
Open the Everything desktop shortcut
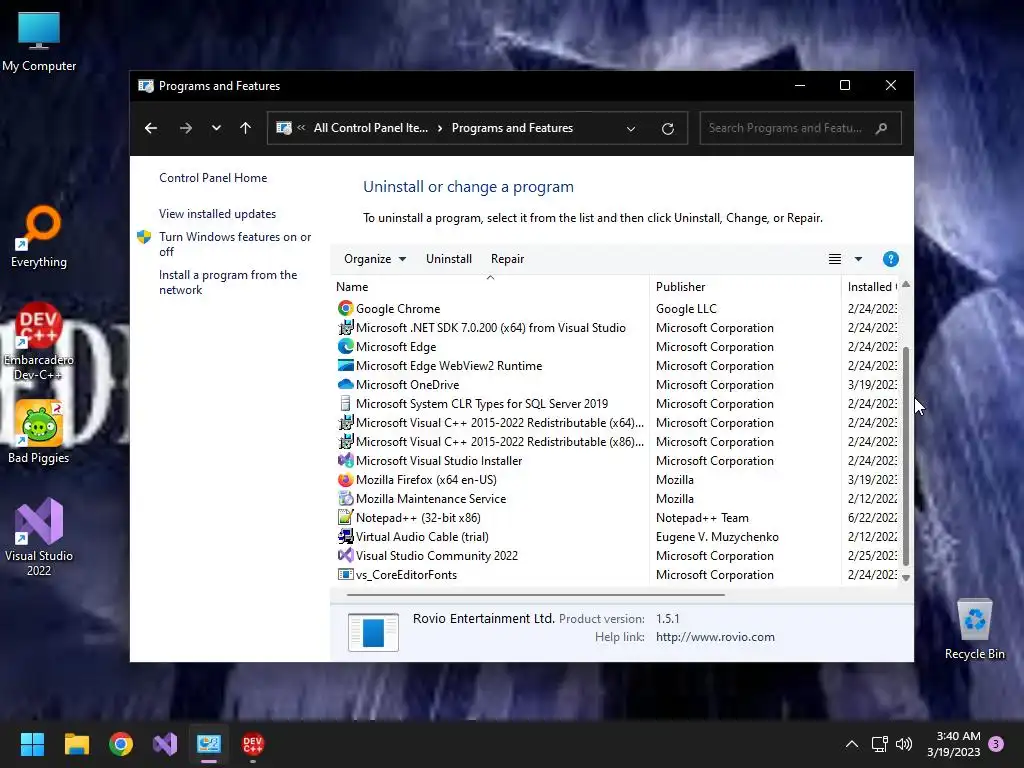tap(39, 237)
